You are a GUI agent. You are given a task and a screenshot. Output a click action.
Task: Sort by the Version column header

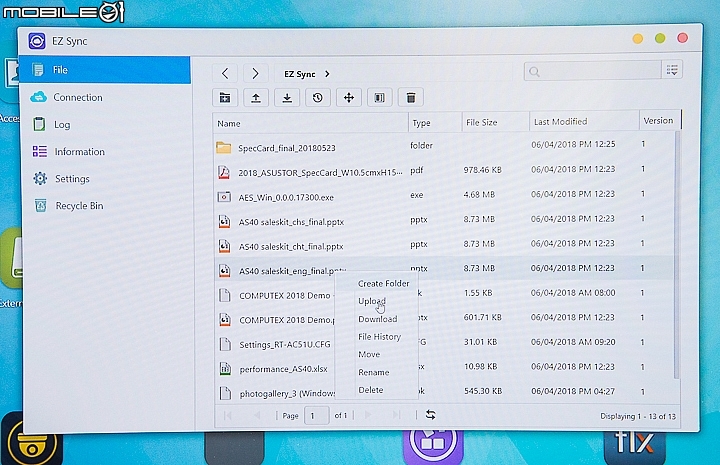click(659, 121)
